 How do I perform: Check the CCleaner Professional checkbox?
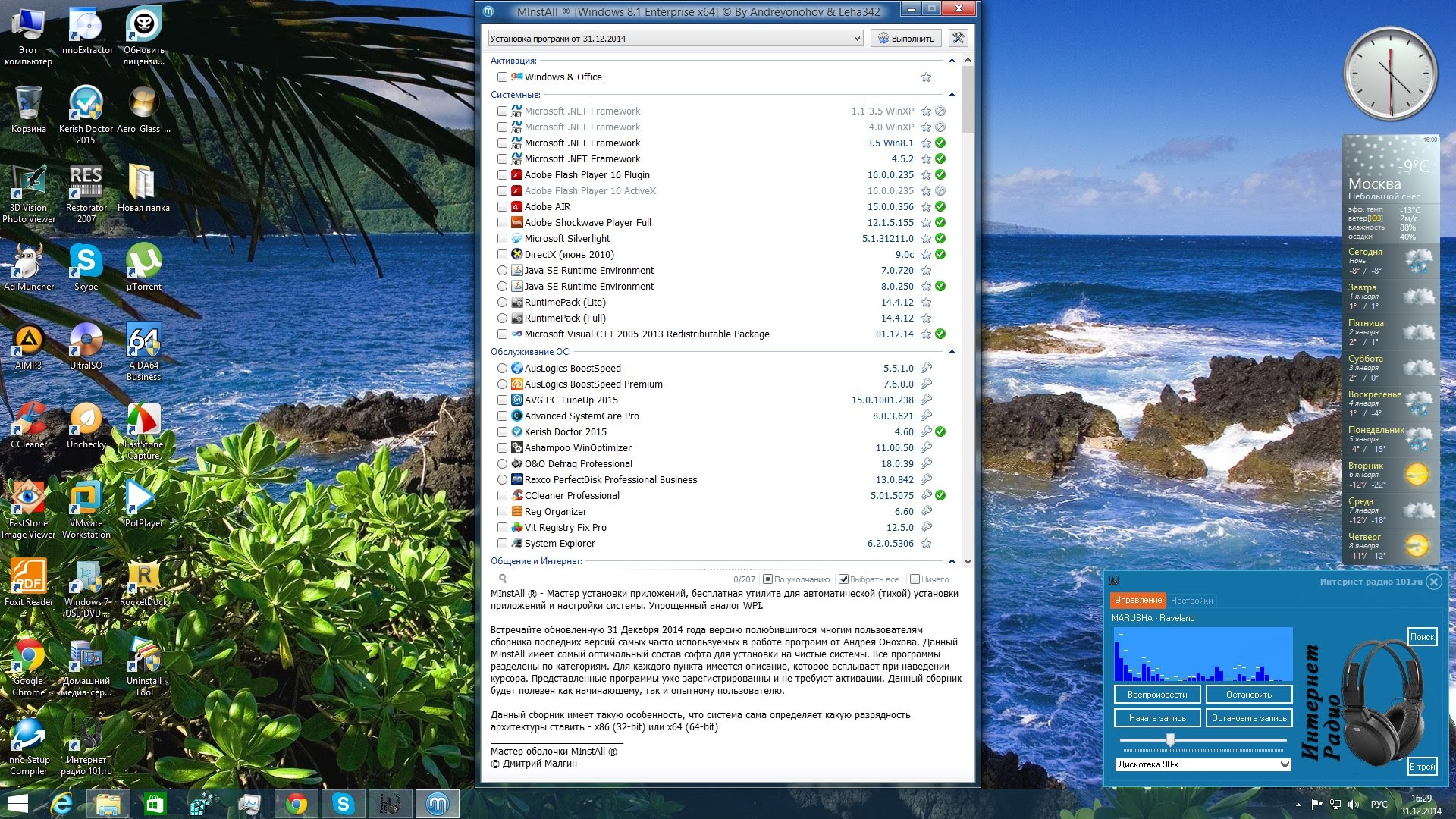502,495
